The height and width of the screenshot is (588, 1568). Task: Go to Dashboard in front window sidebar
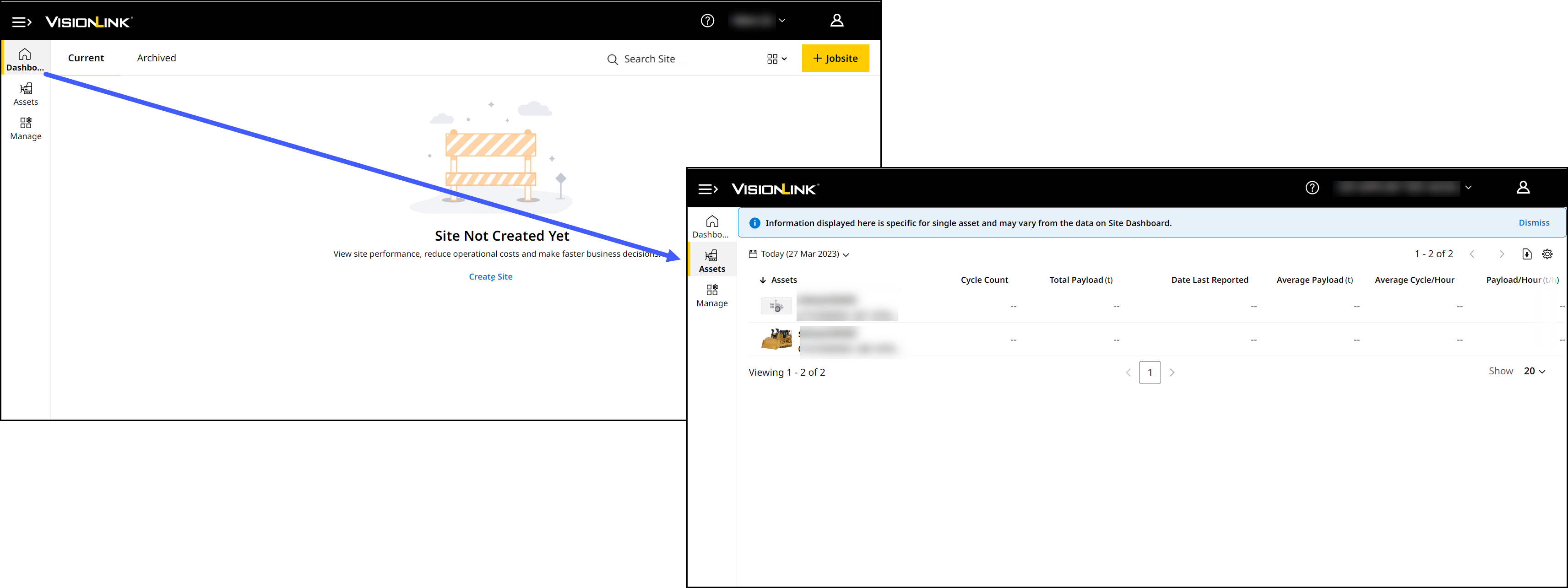click(x=711, y=227)
